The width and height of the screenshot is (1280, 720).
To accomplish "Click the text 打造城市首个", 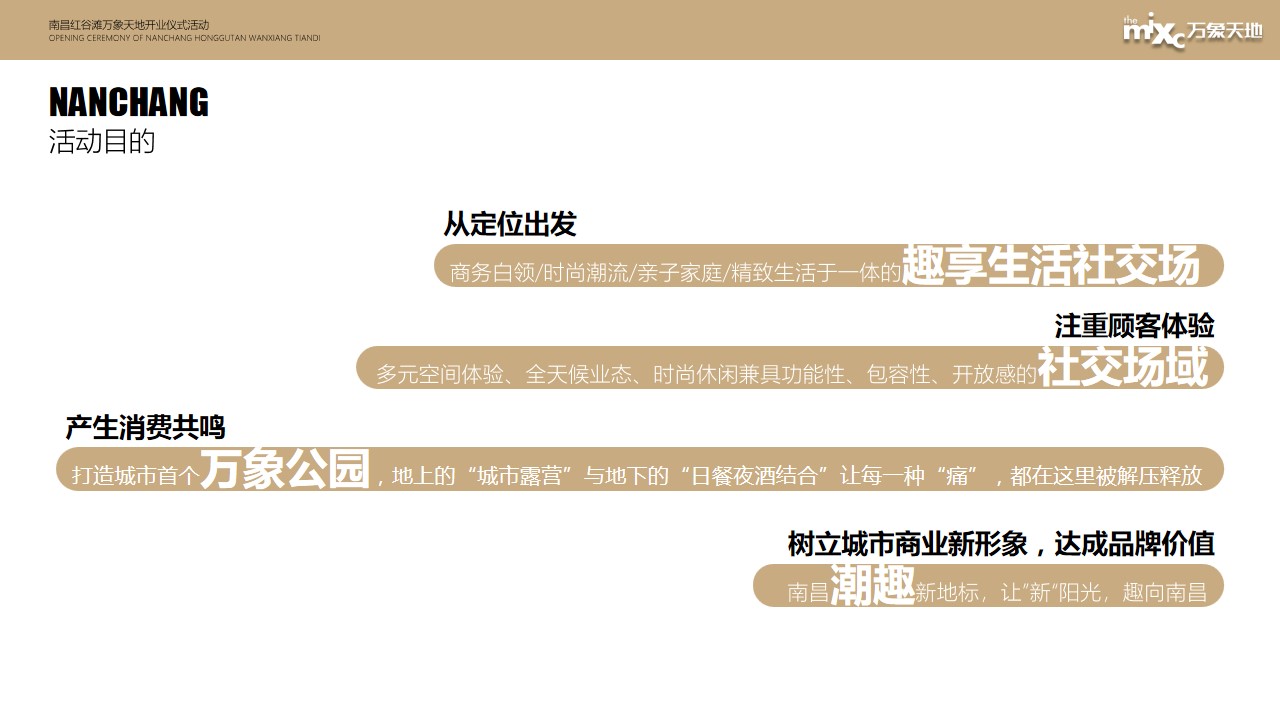I will (136, 477).
